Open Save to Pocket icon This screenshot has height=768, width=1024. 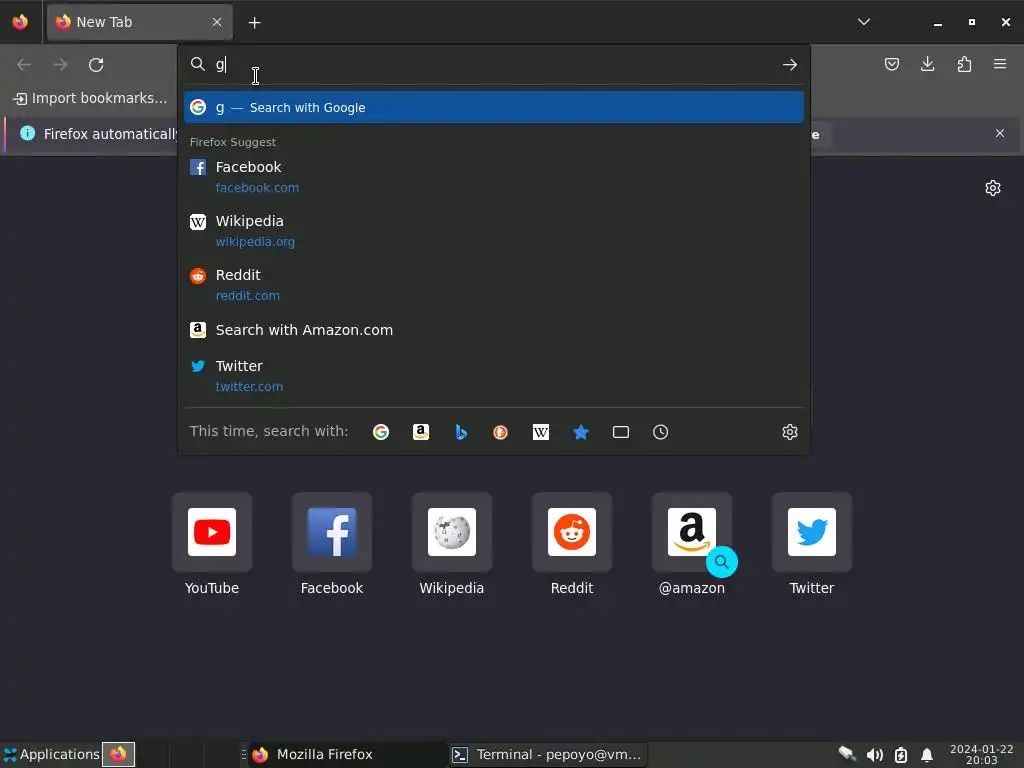click(891, 64)
